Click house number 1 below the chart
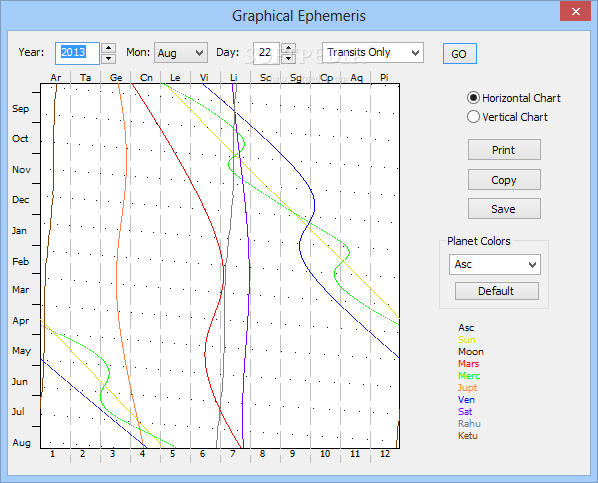 (x=52, y=454)
